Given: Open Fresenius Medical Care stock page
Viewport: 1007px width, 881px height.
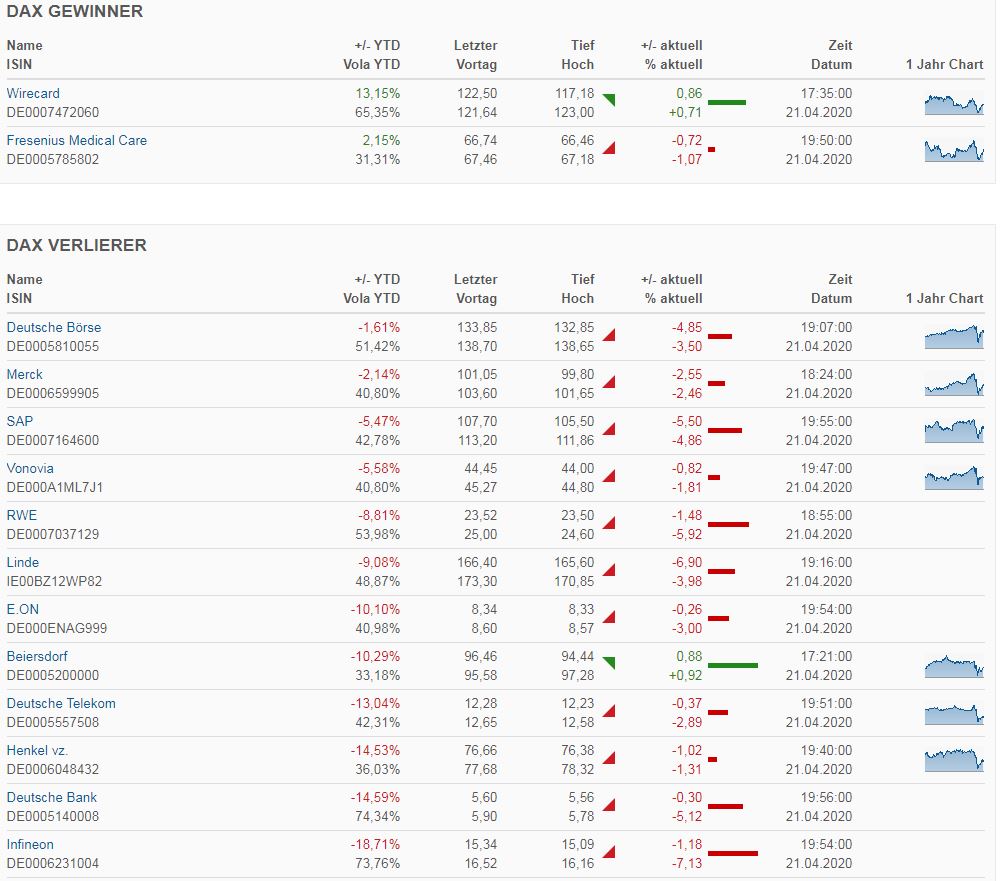Looking at the screenshot, I should 76,140.
